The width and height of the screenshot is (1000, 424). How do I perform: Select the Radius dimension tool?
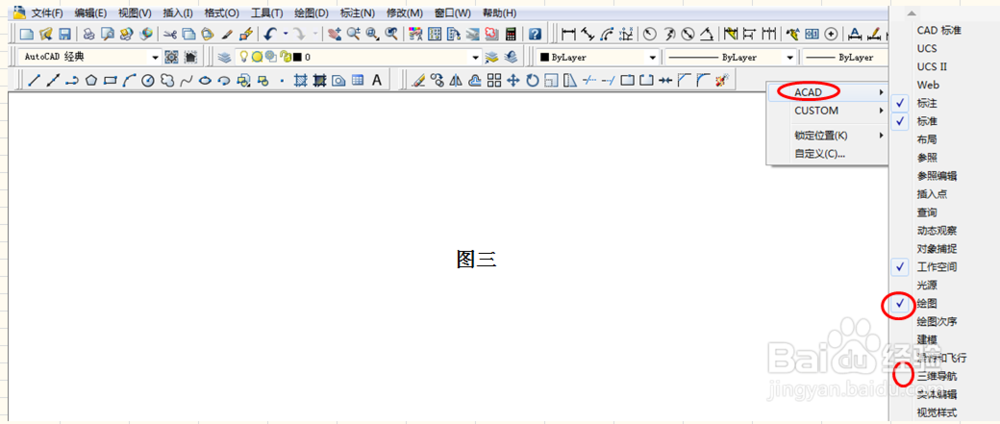click(x=649, y=34)
